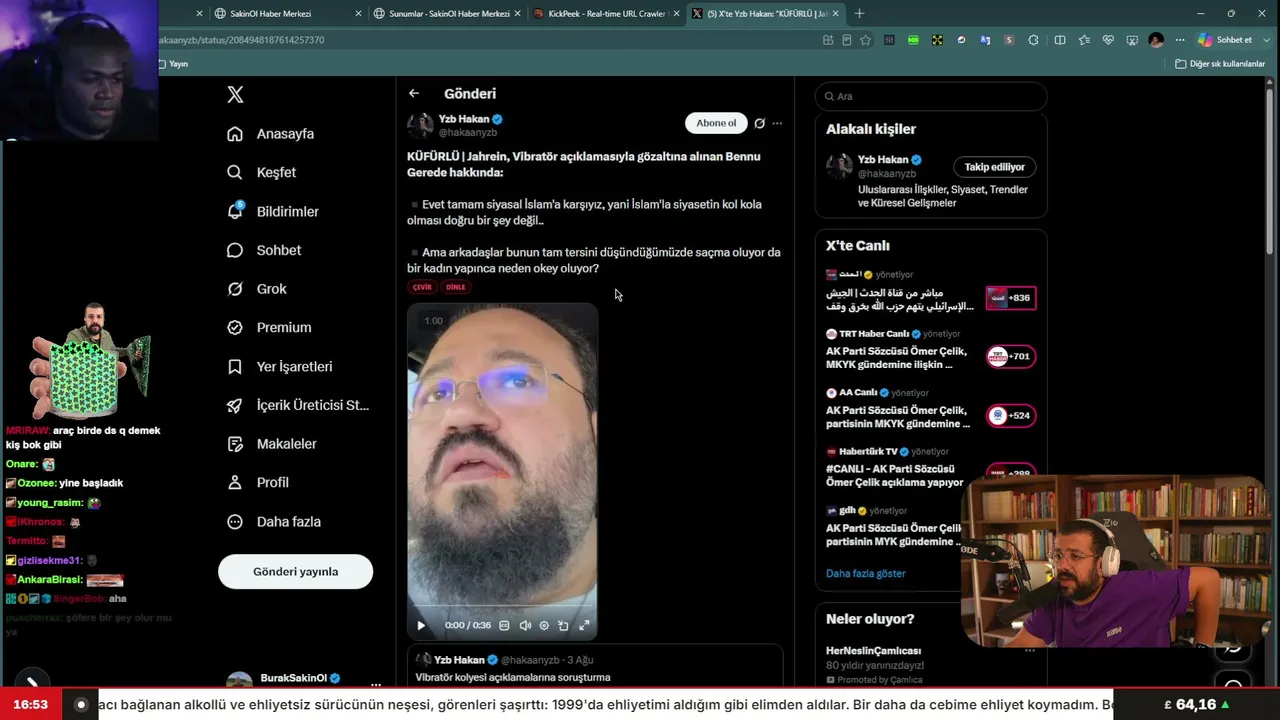
Task: Open Bildirimler notifications
Action: pyautogui.click(x=273, y=211)
